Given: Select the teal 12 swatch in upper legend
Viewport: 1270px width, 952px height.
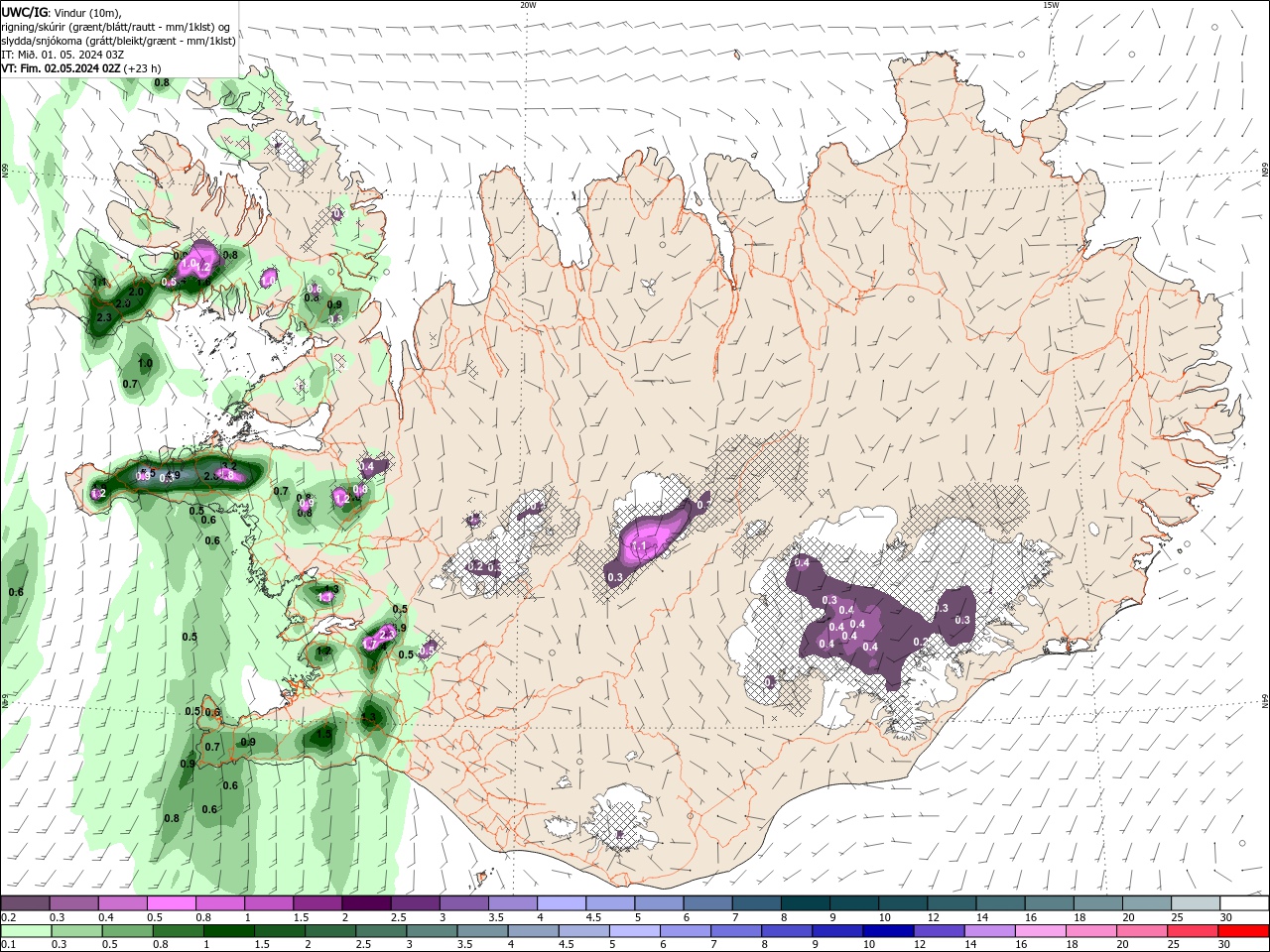Looking at the screenshot, I should click(x=952, y=903).
